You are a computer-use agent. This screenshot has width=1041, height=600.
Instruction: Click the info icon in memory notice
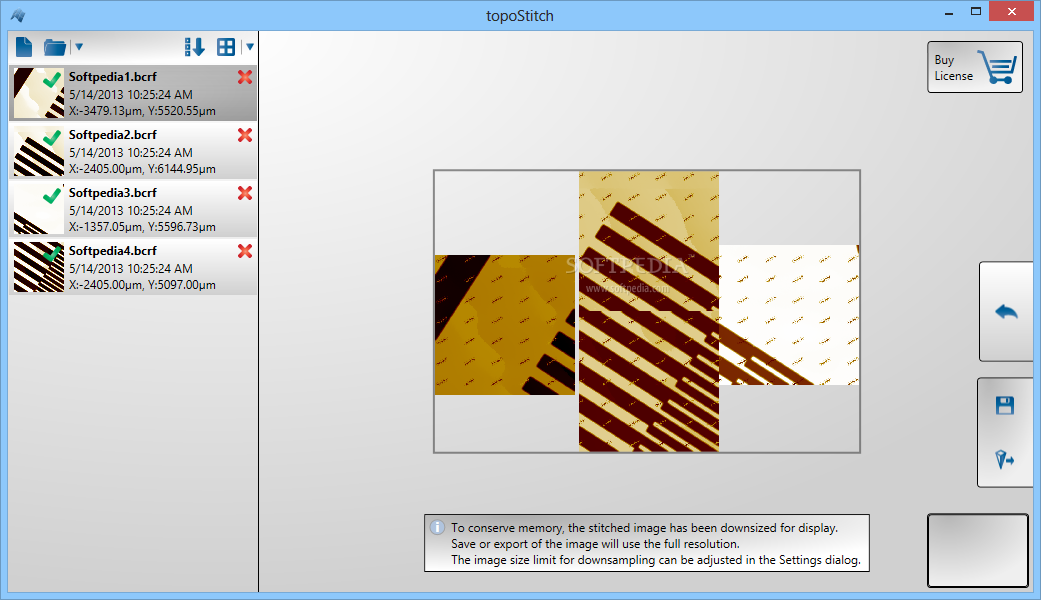437,528
